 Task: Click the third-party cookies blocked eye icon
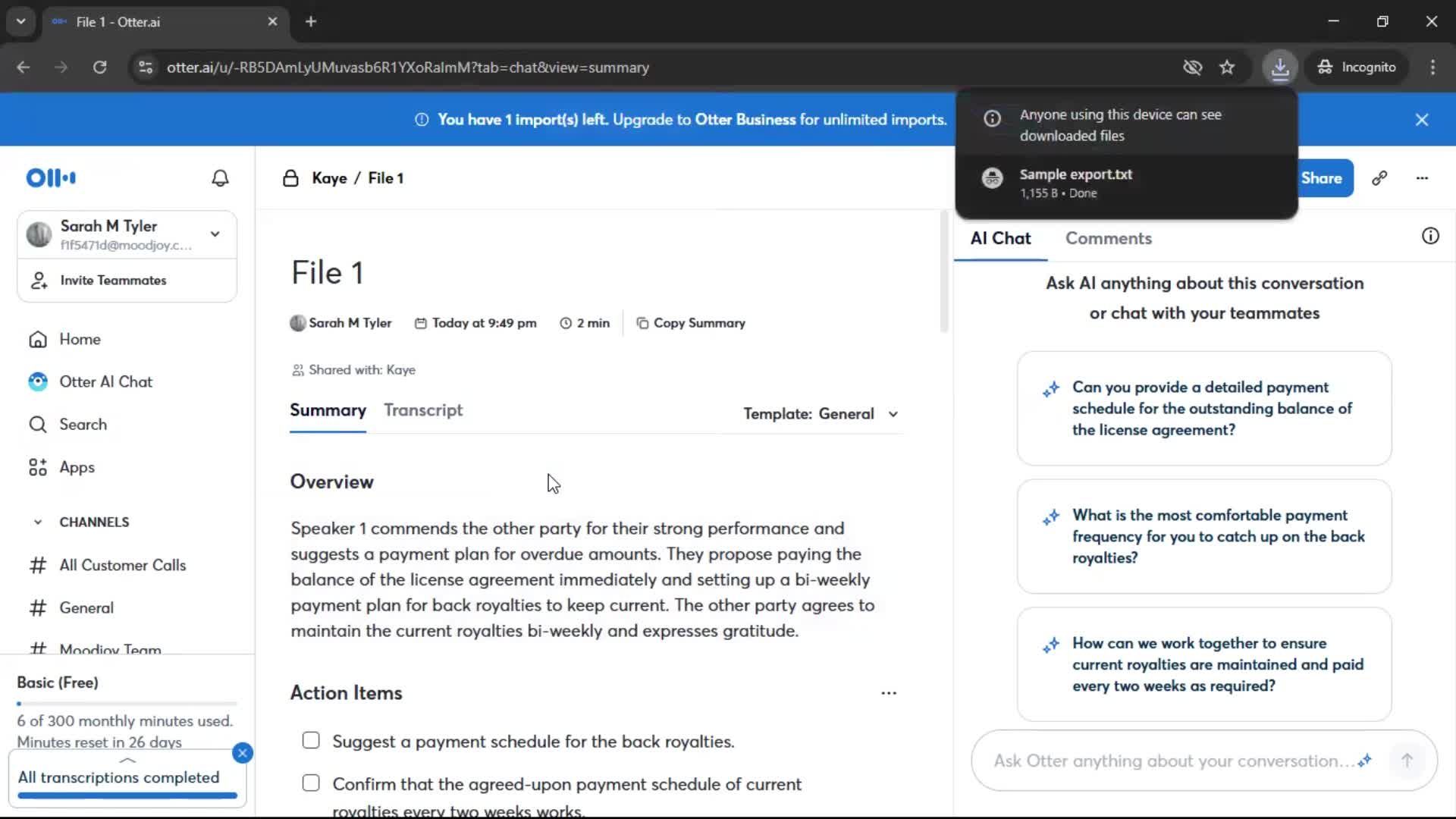click(x=1193, y=67)
